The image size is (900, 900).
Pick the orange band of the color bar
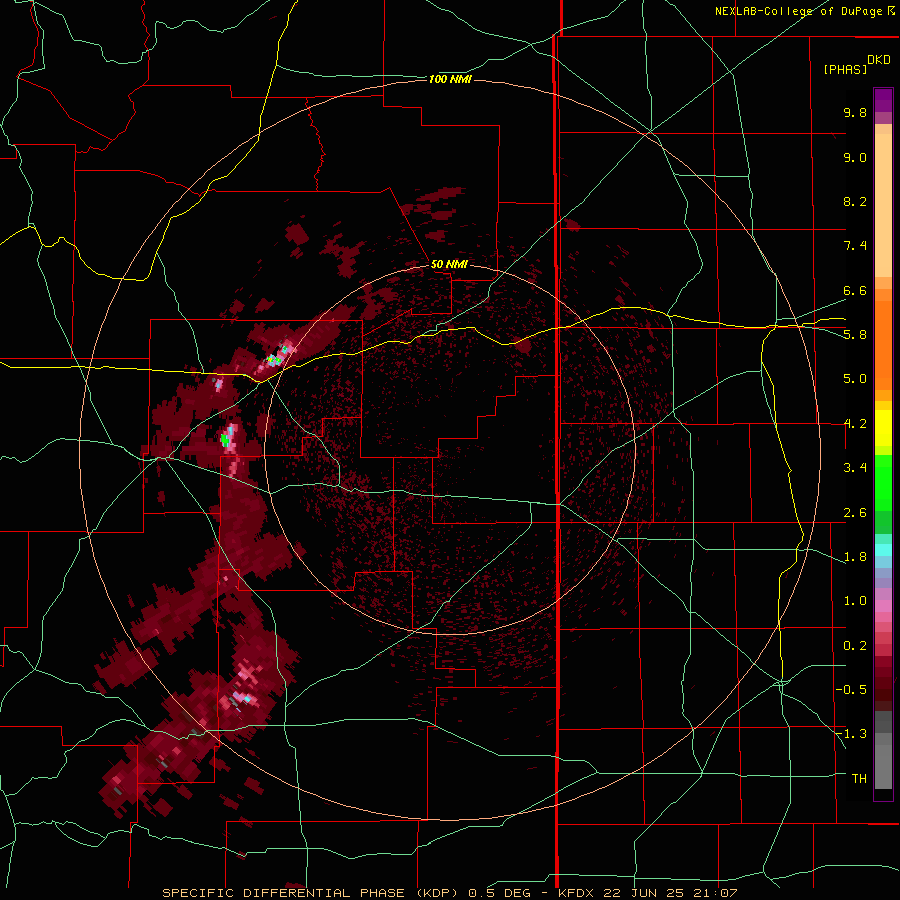click(x=883, y=346)
